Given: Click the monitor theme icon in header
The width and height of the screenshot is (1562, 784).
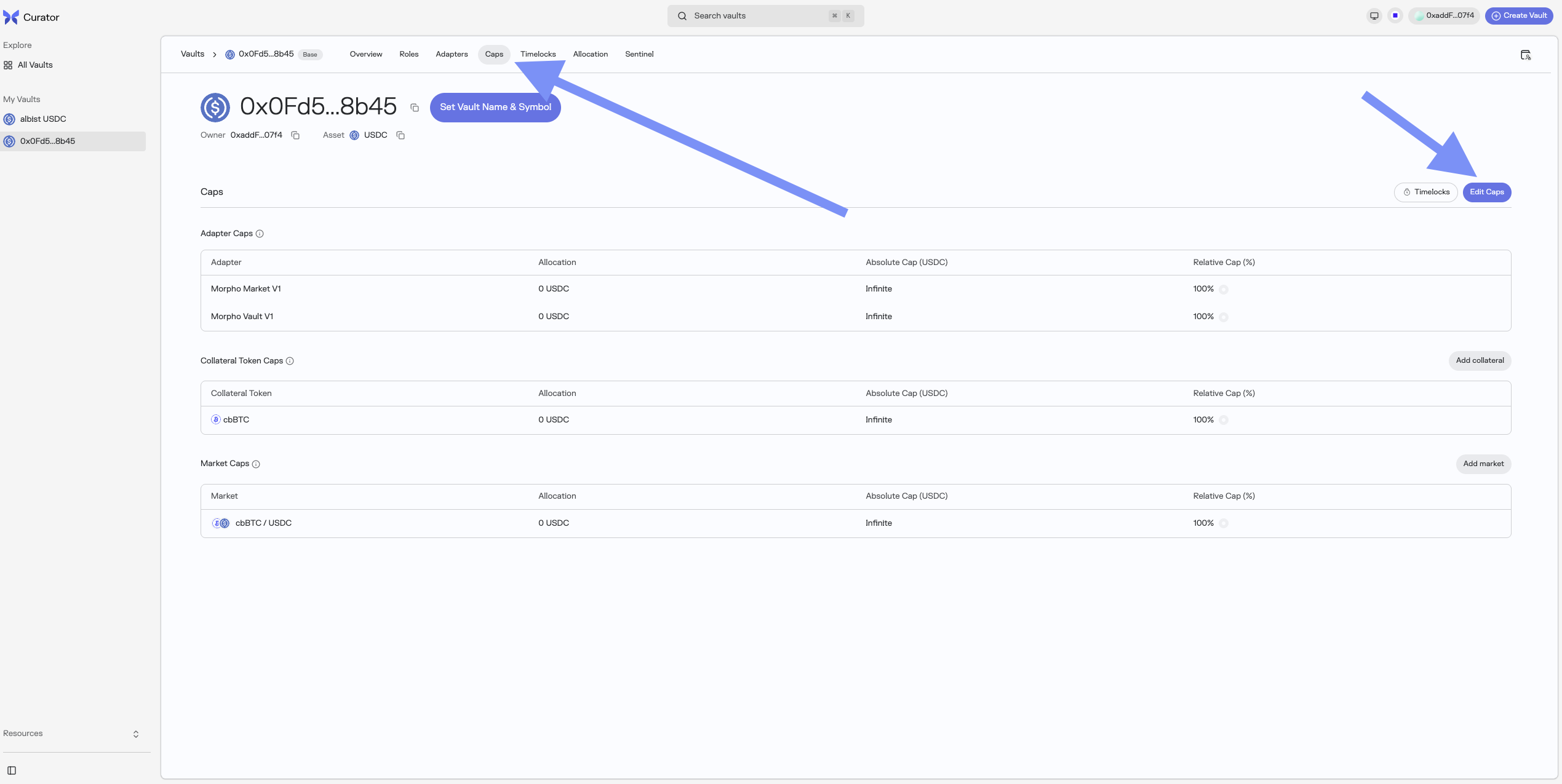Looking at the screenshot, I should [x=1374, y=16].
